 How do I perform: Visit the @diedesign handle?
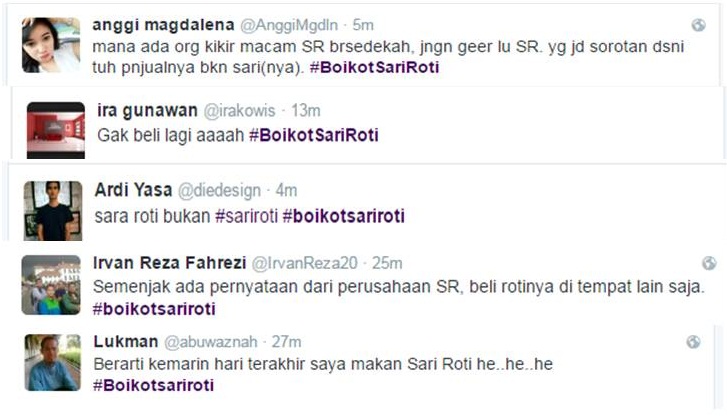tap(219, 190)
